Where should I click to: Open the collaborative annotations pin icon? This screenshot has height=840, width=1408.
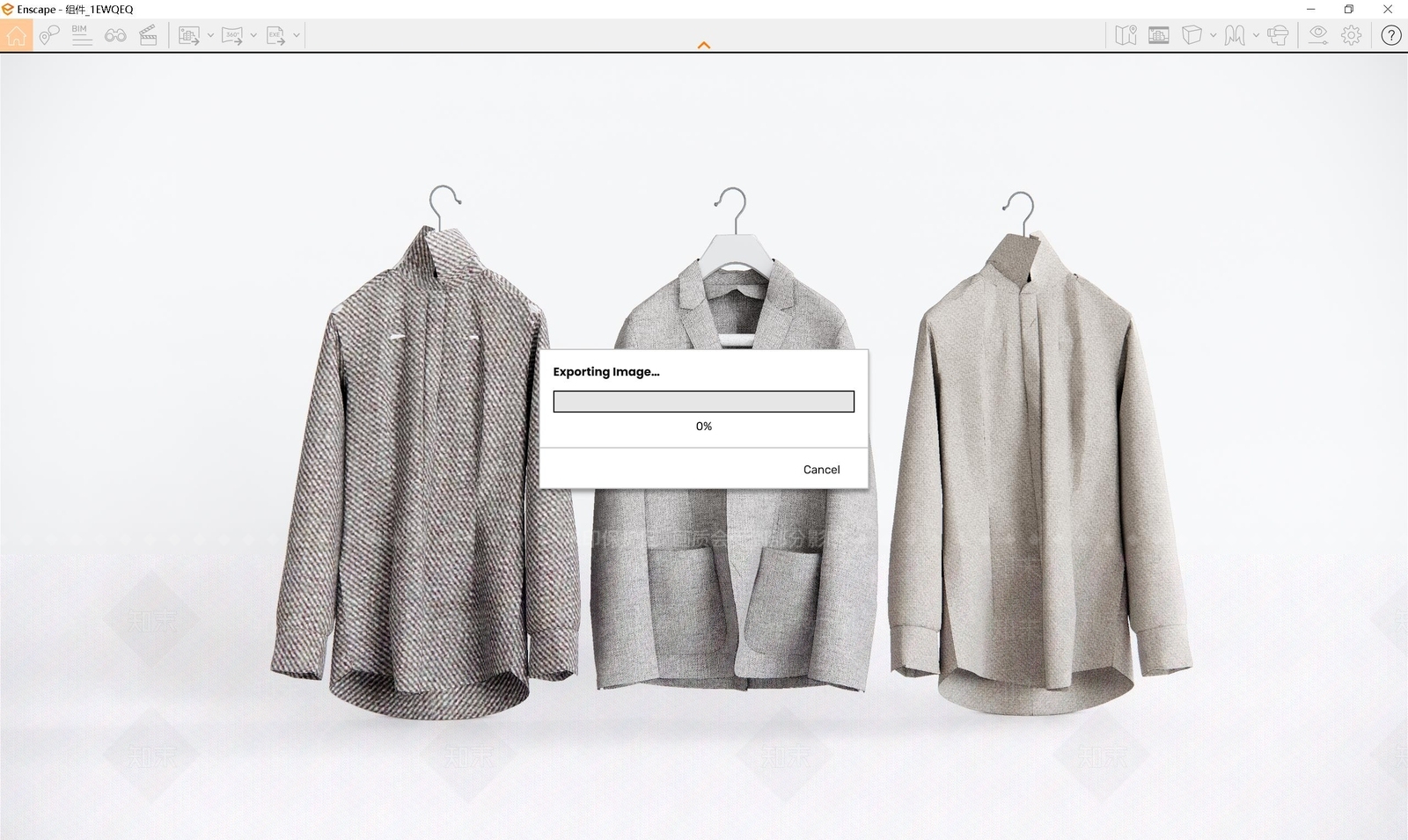(49, 35)
